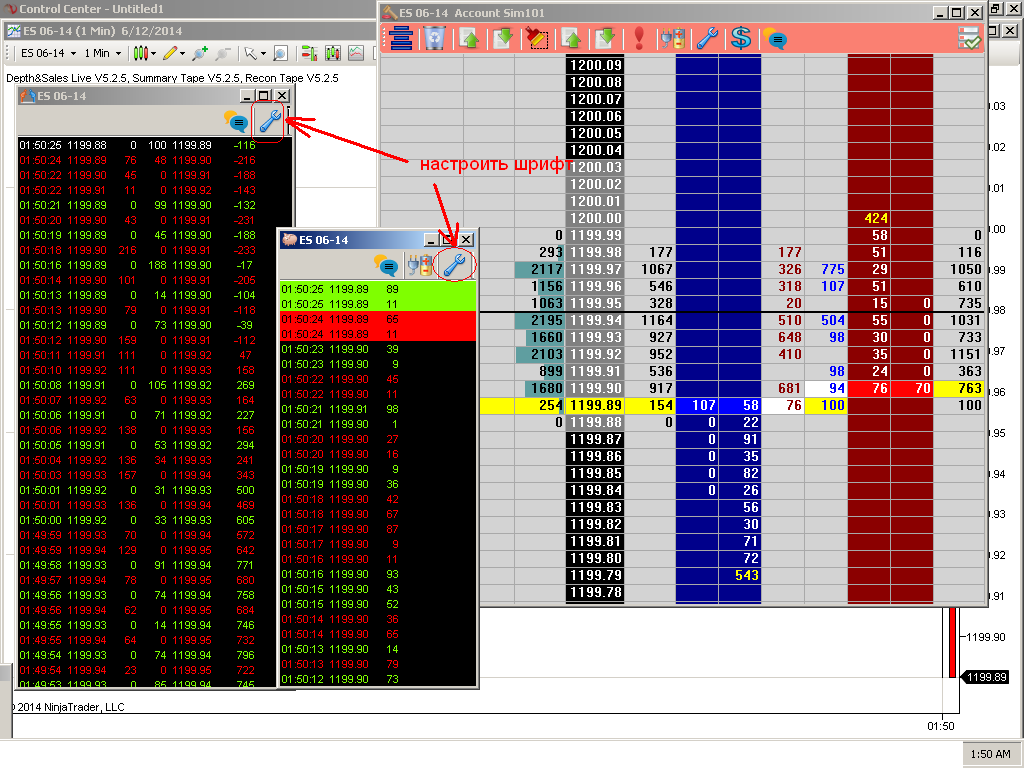1024x768 pixels.
Task: Click the blue dollar sign icon
Action: [x=741, y=39]
